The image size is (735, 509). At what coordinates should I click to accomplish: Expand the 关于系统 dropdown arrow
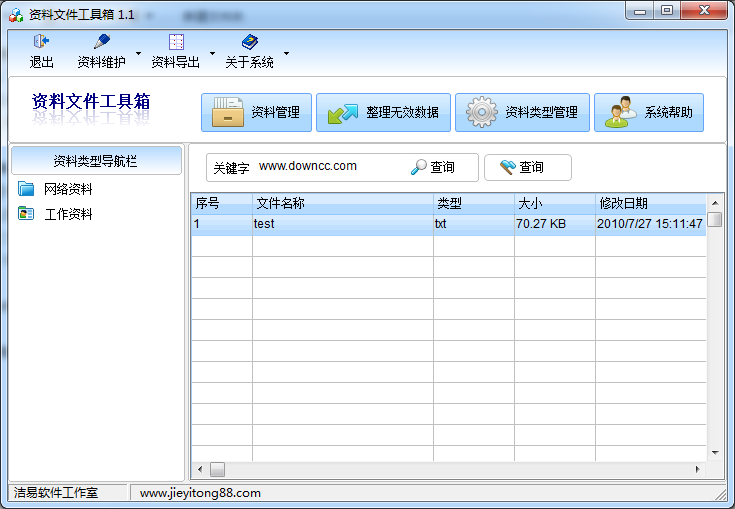(x=286, y=53)
